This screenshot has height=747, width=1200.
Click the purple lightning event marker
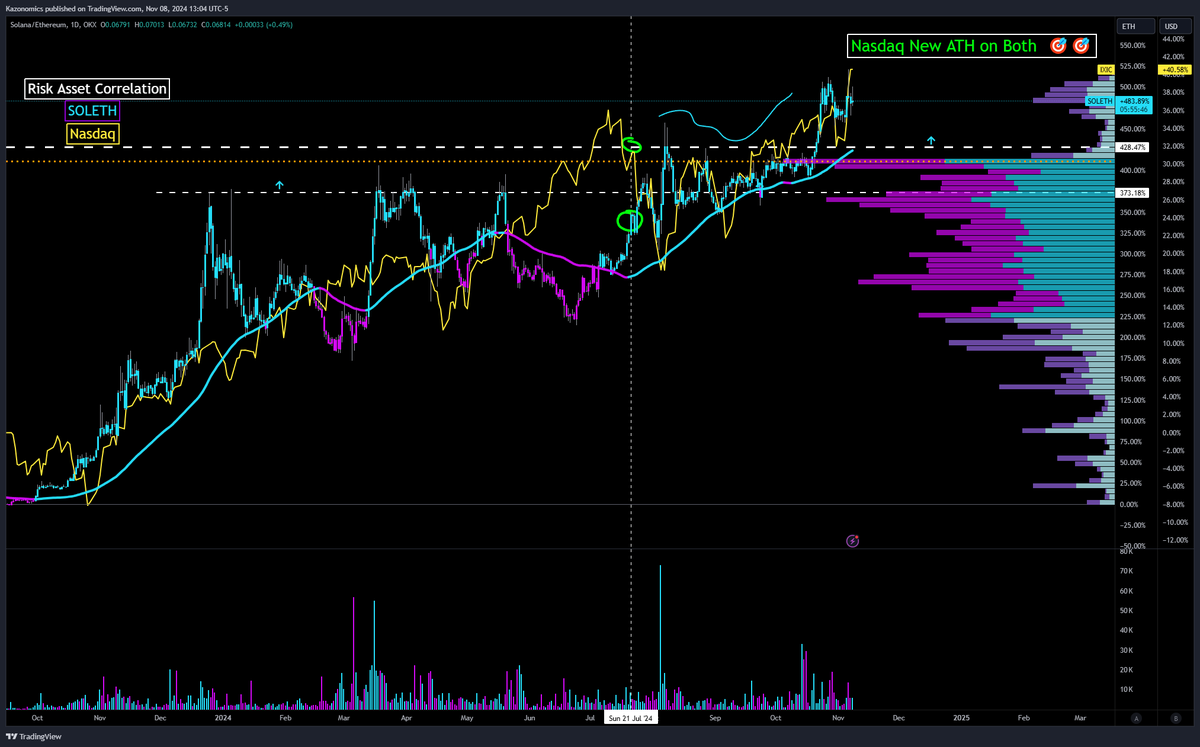[853, 541]
